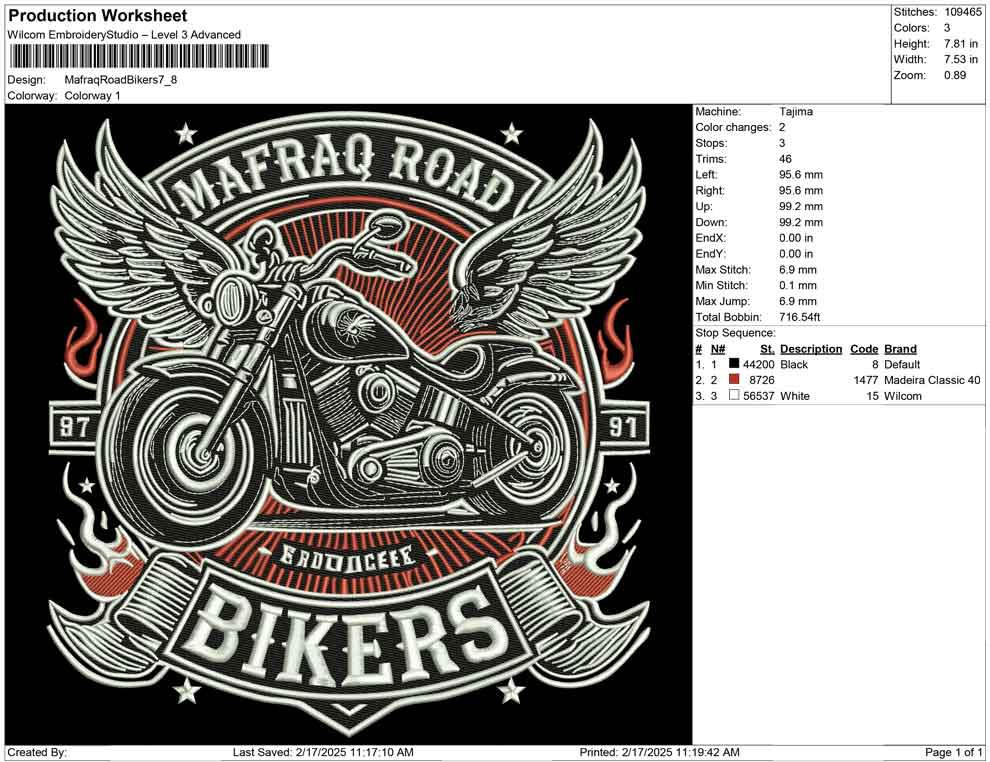This screenshot has height=762, width=990.
Task: Click the Max Stitch value '6.9 mm'
Action: [797, 270]
